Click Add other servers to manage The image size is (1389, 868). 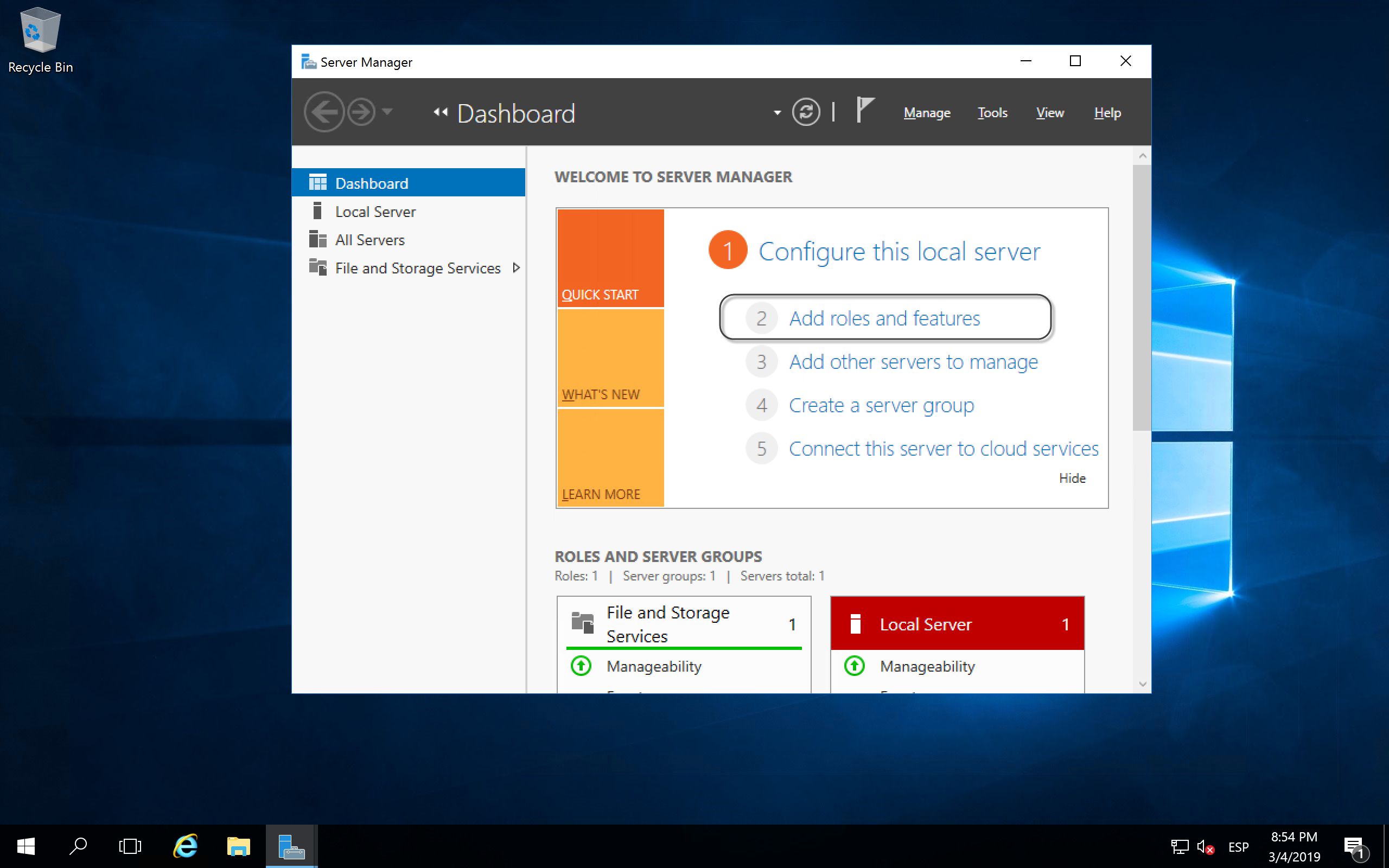(913, 362)
